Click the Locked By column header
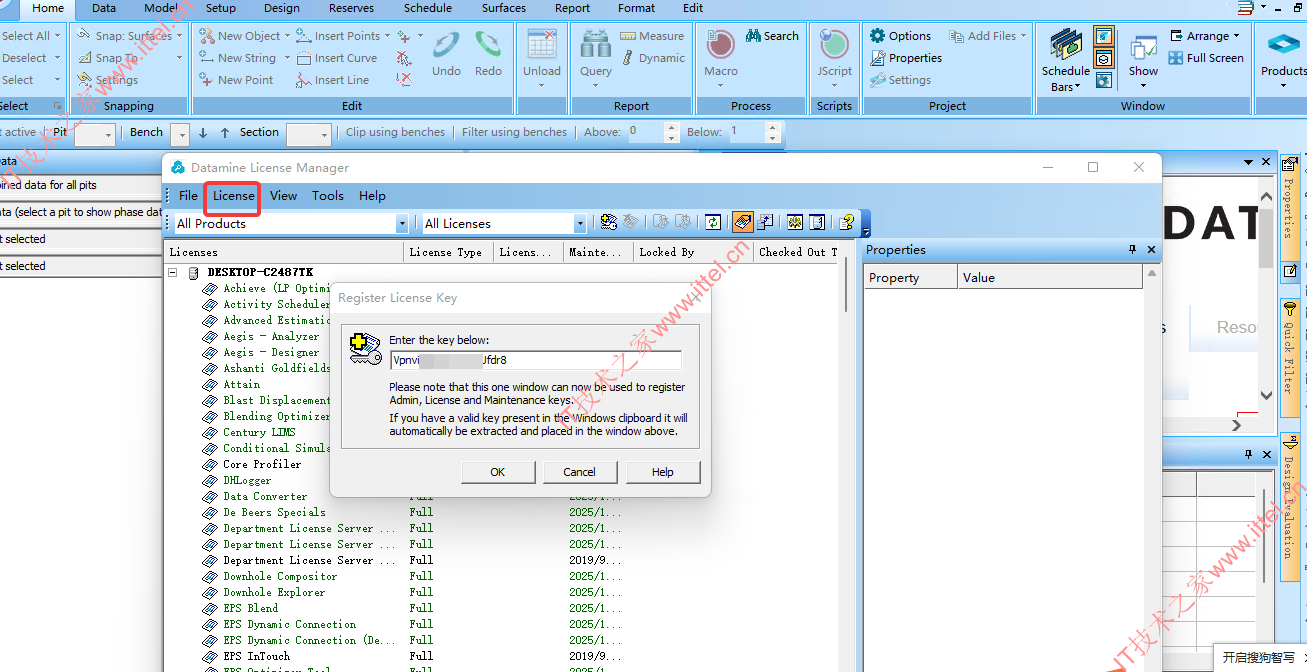The image size is (1307, 672). coord(692,252)
